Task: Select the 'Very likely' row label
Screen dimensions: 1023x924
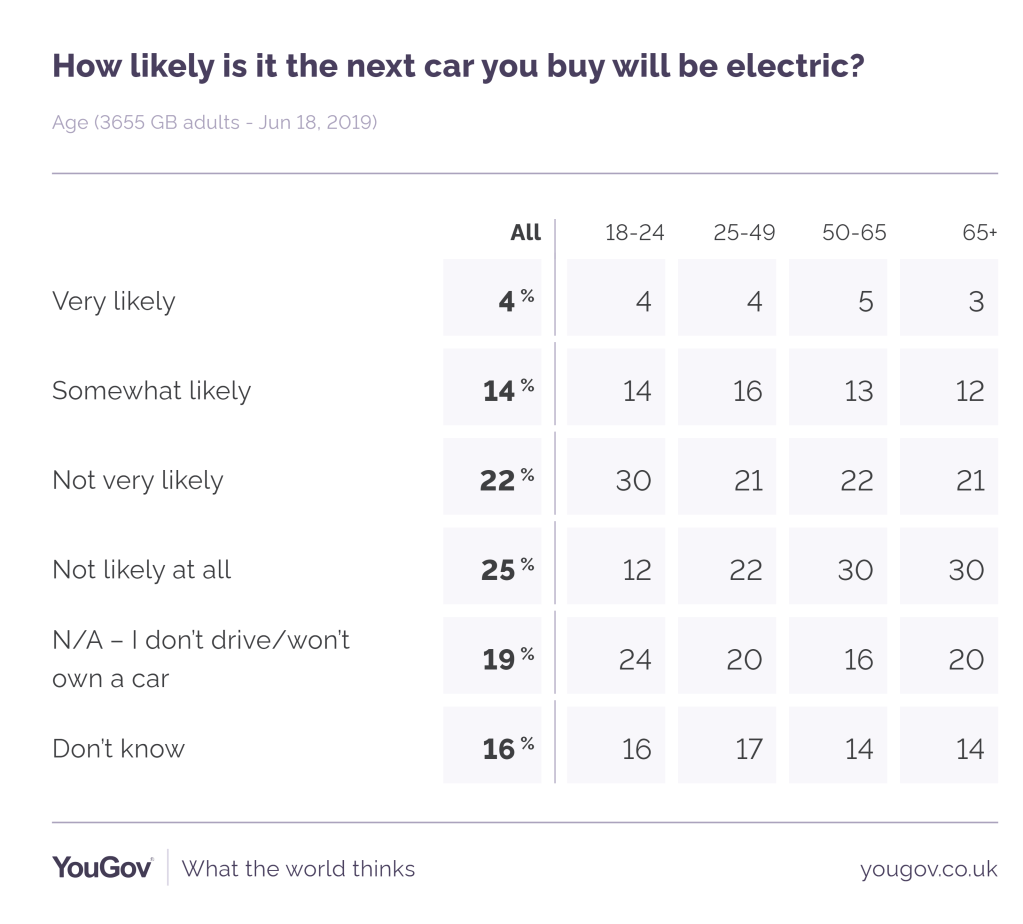Action: [x=114, y=301]
